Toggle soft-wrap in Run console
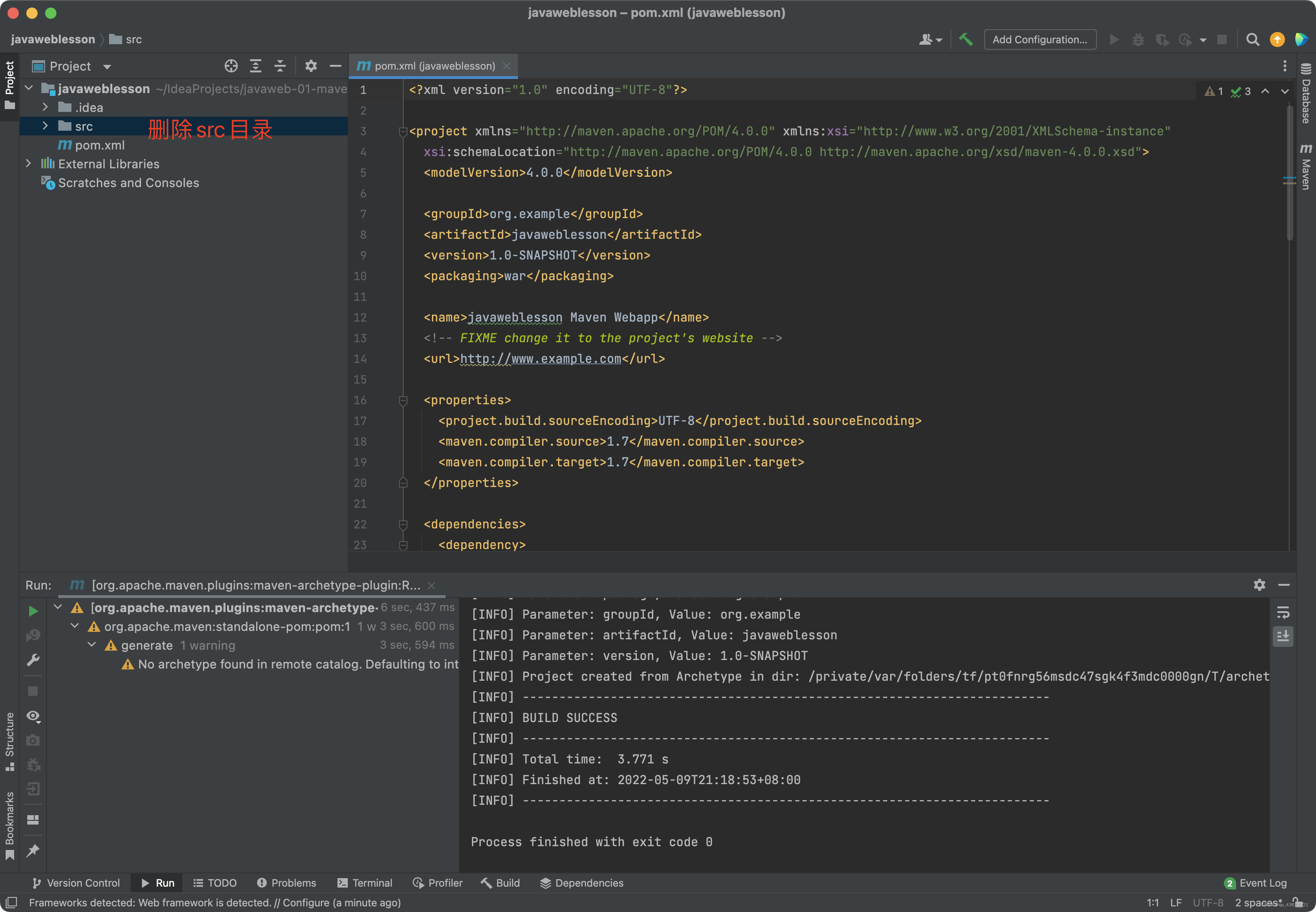The width and height of the screenshot is (1316, 912). (1283, 613)
